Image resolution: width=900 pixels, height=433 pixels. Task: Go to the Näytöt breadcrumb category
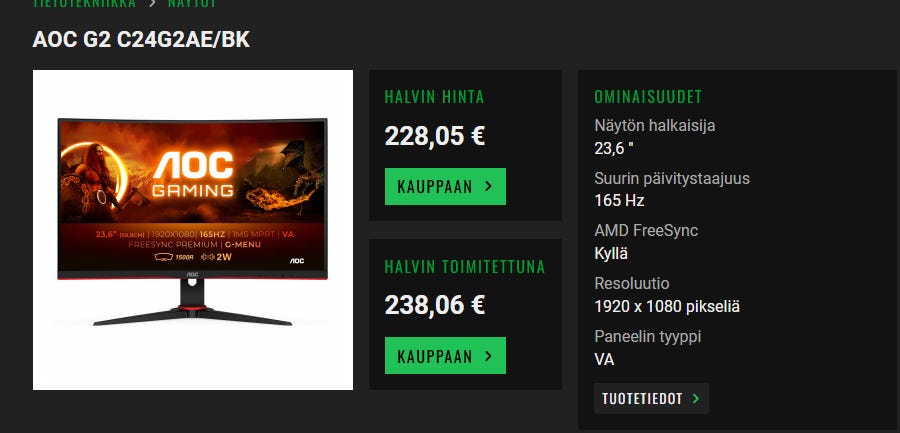pos(192,3)
